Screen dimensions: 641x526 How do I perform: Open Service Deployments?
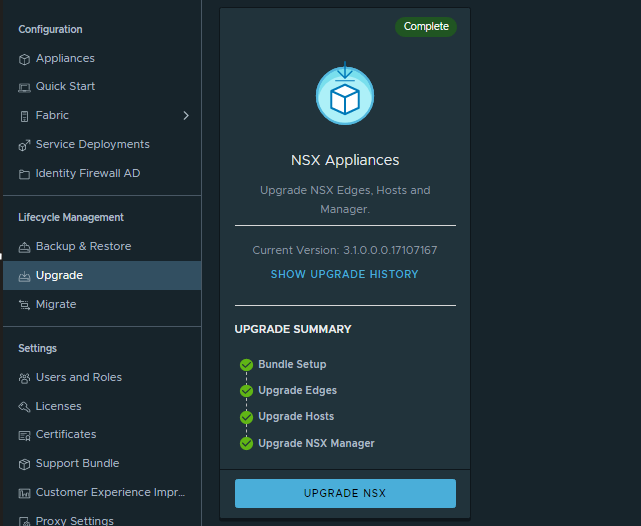[92, 144]
